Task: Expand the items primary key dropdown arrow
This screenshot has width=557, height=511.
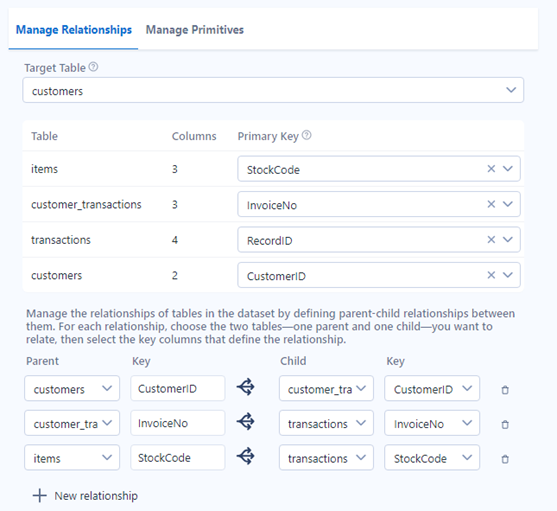Action: 508,169
